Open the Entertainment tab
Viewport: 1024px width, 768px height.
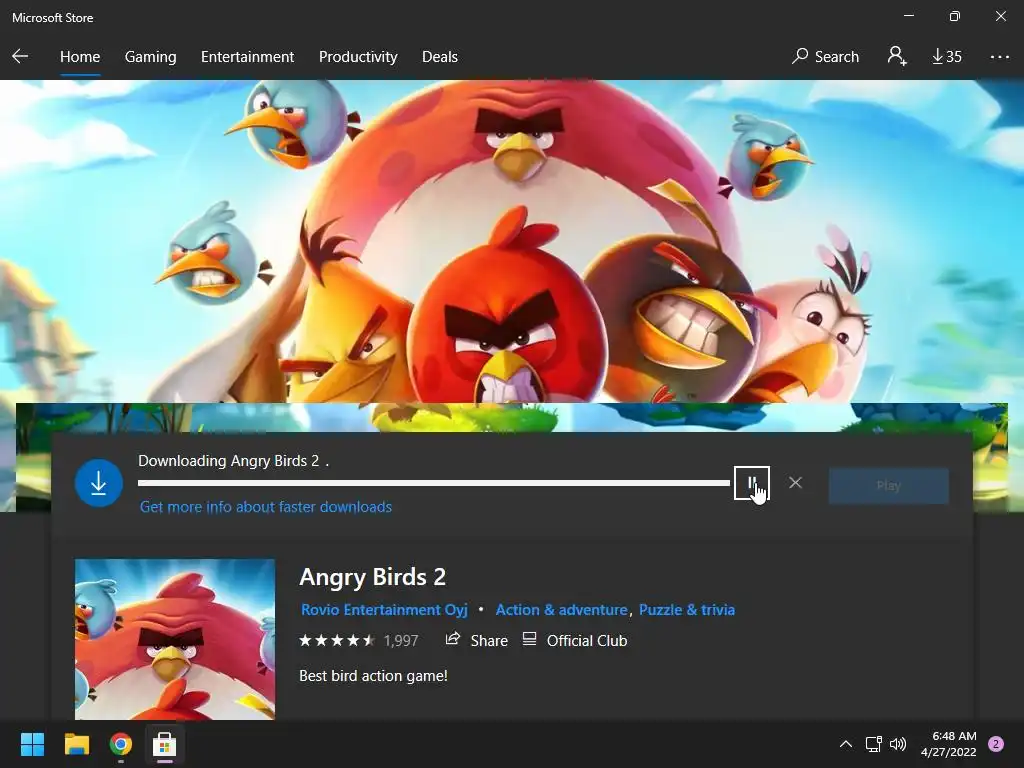[247, 57]
